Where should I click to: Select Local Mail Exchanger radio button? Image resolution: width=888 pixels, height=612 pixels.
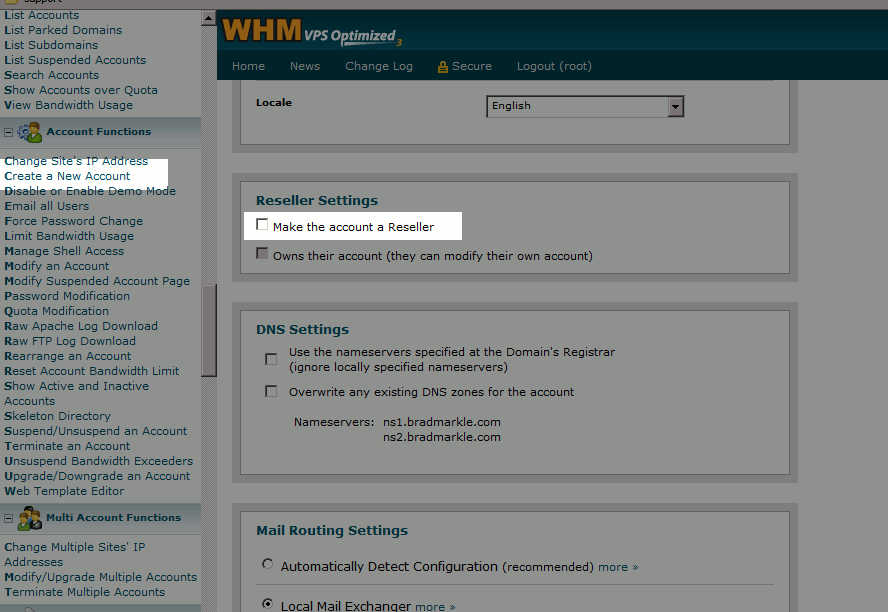pyautogui.click(x=267, y=604)
